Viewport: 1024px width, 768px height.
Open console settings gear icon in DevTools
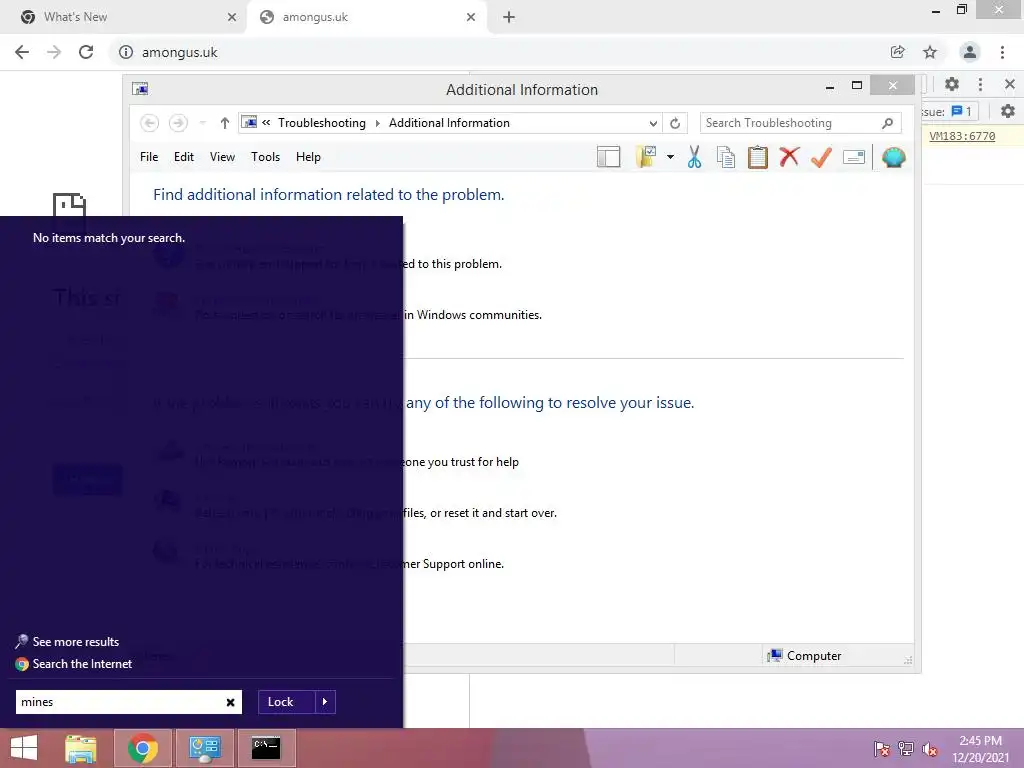[x=1008, y=112]
